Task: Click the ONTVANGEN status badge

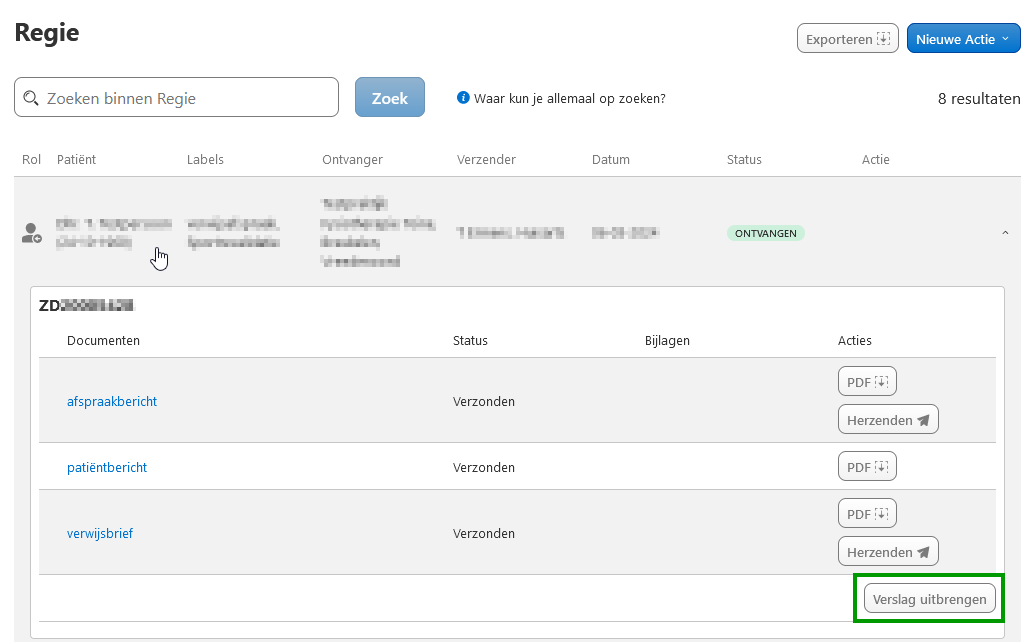Action: [765, 233]
